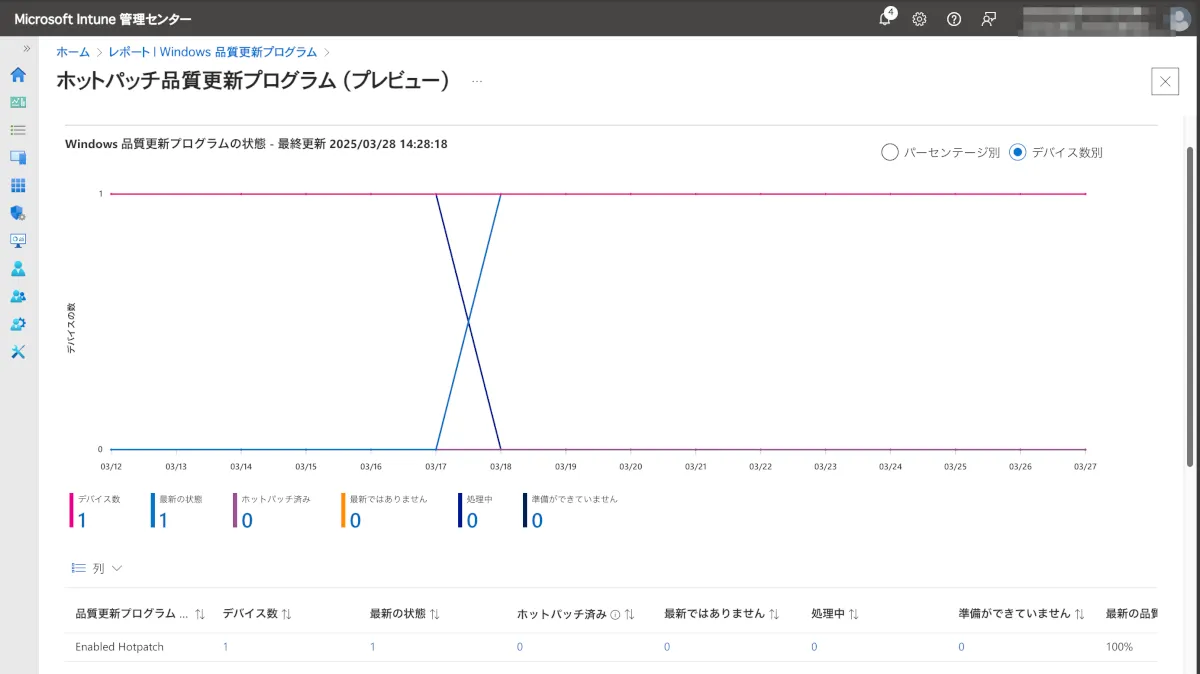The height and width of the screenshot is (674, 1200).
Task: Open Endpoint security shield icon
Action: [18, 213]
